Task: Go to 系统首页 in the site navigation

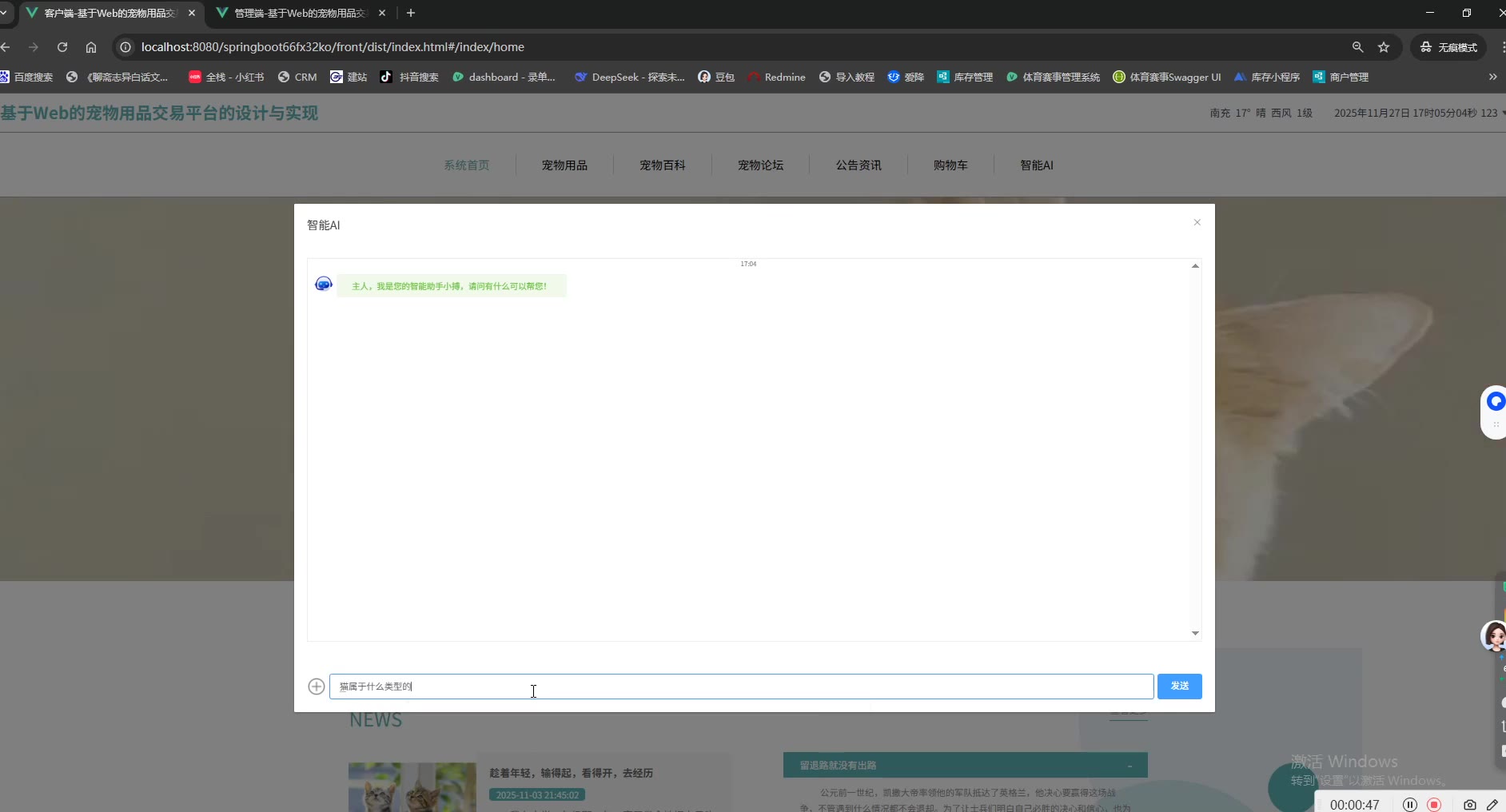Action: click(467, 165)
